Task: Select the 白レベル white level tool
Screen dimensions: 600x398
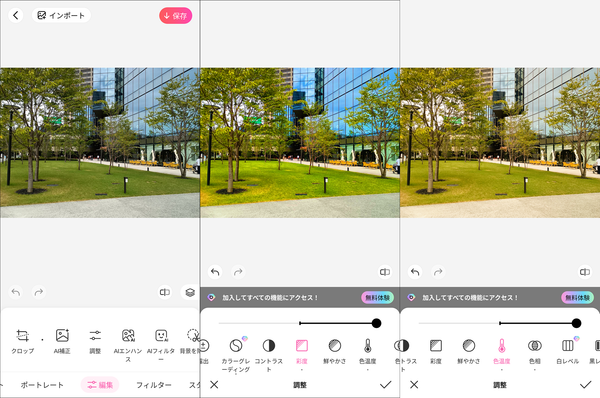Action: (568, 351)
